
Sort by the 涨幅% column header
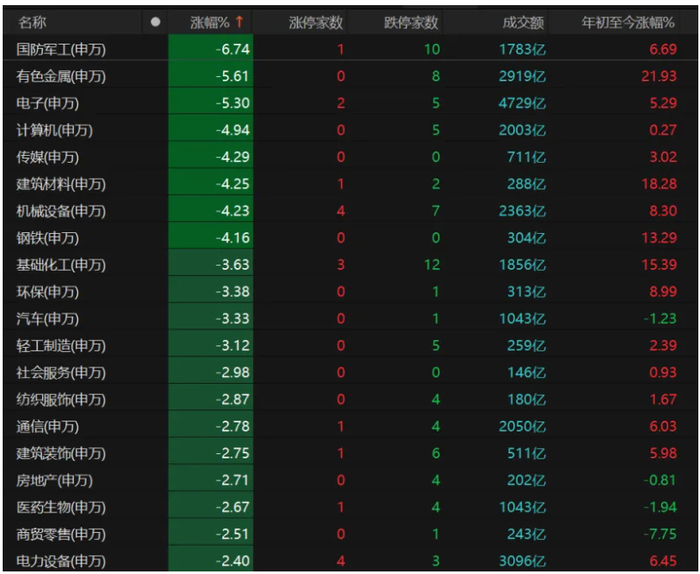point(210,22)
